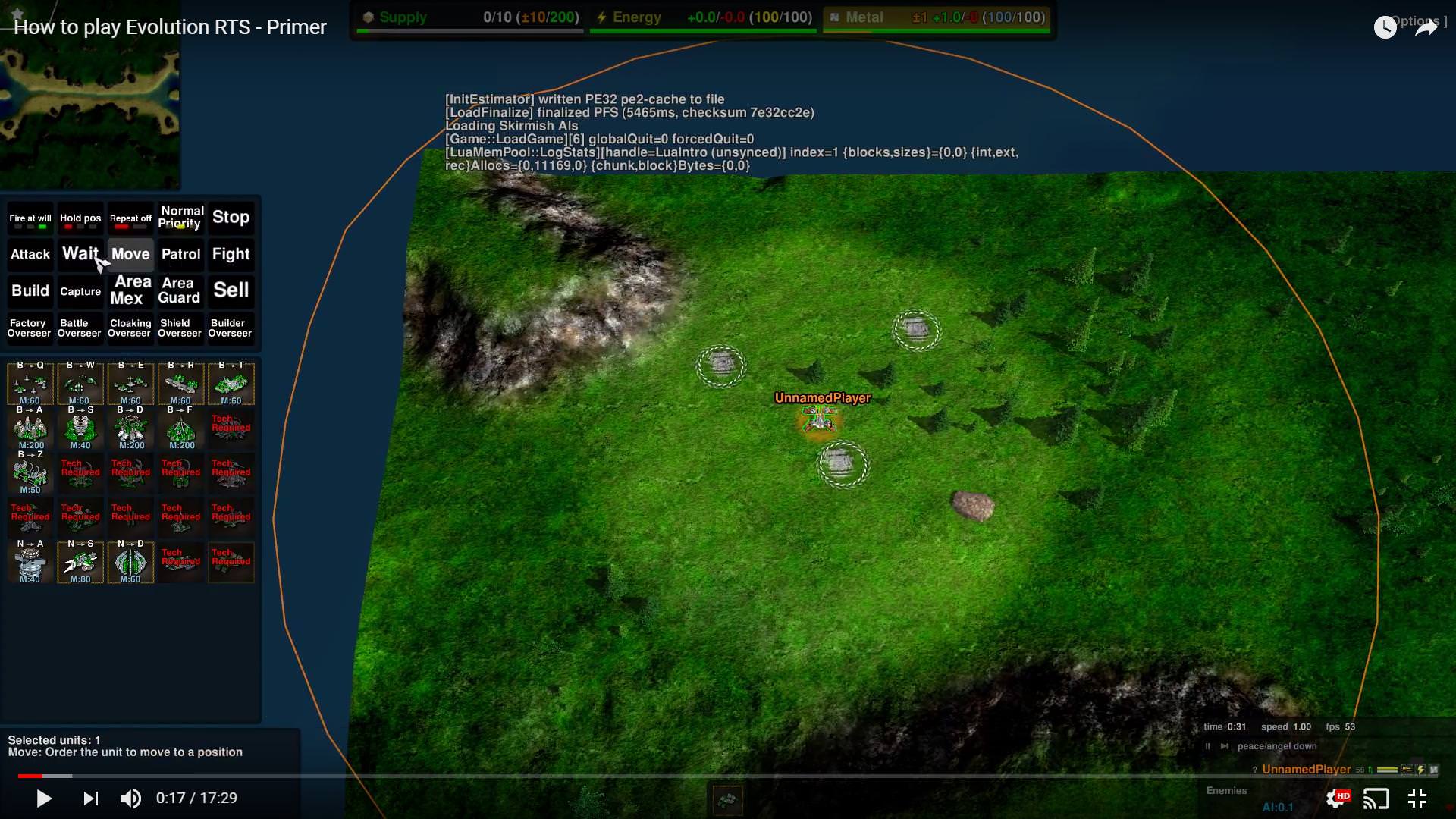Click the Share arrow icon

tap(1426, 28)
